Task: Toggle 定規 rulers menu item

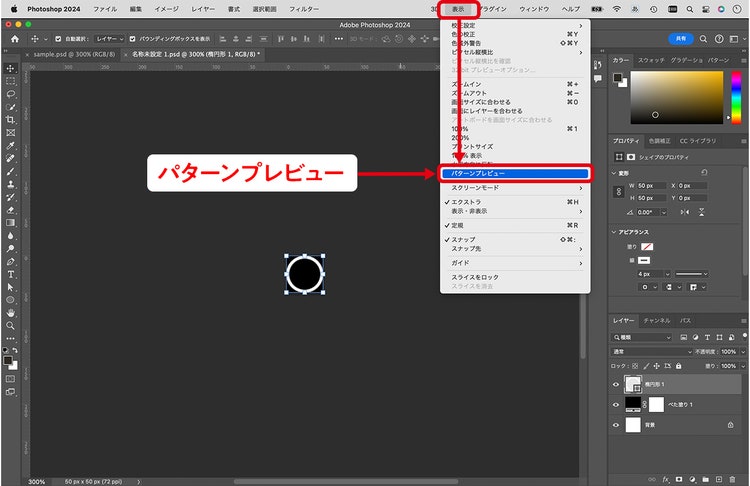Action: pyautogui.click(x=515, y=225)
